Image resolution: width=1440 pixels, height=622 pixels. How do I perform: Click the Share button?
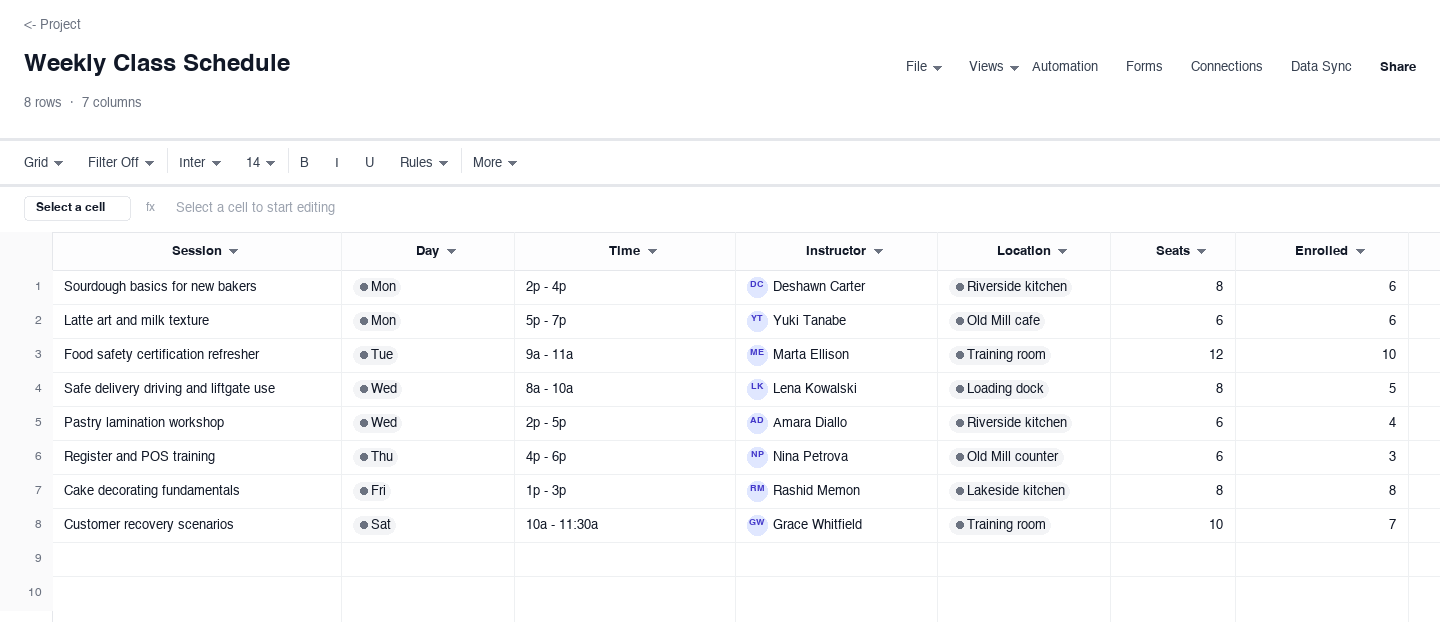click(1398, 67)
